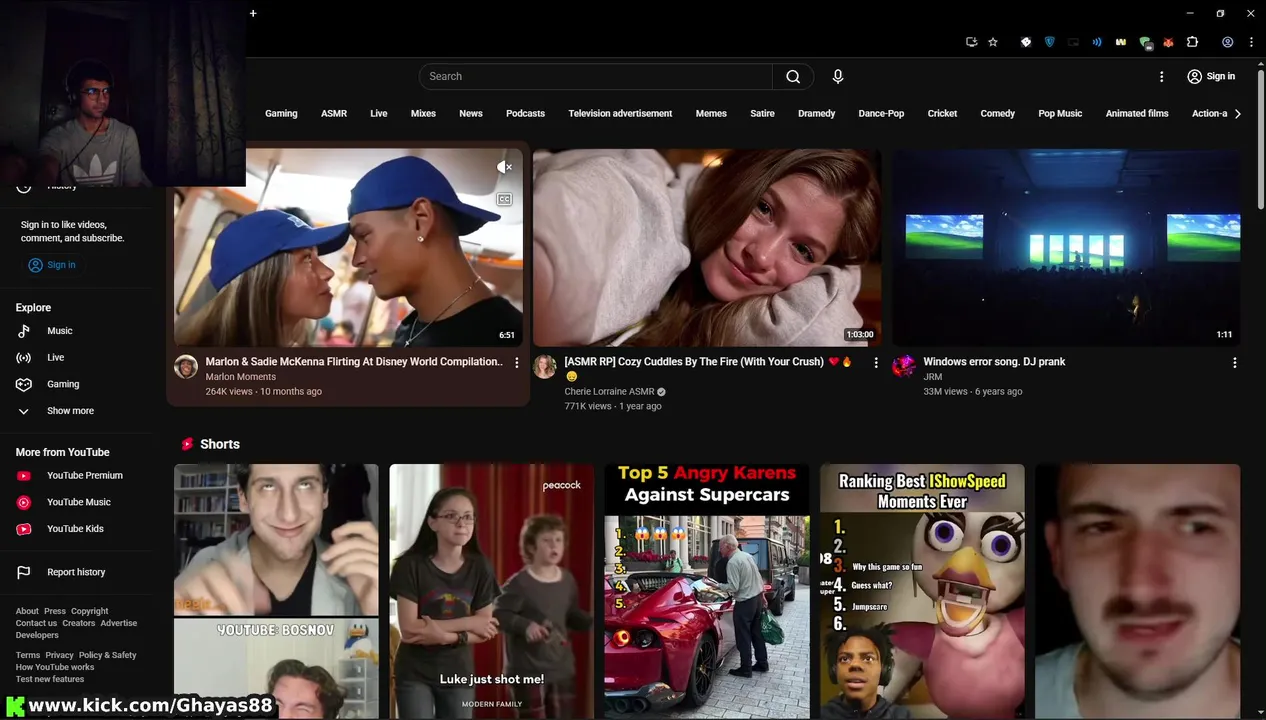Click Sign in button in sidebar
1266x720 pixels.
(x=52, y=265)
